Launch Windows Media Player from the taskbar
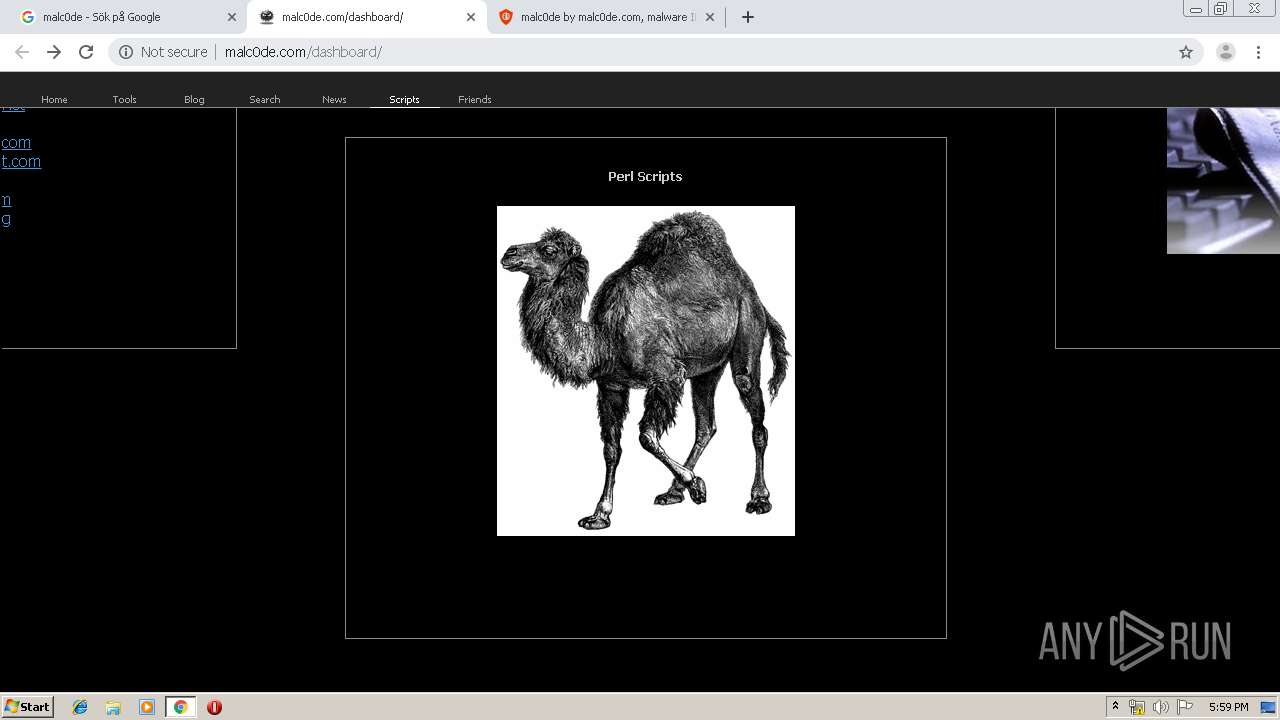Image resolution: width=1280 pixels, height=720 pixels. 147,707
